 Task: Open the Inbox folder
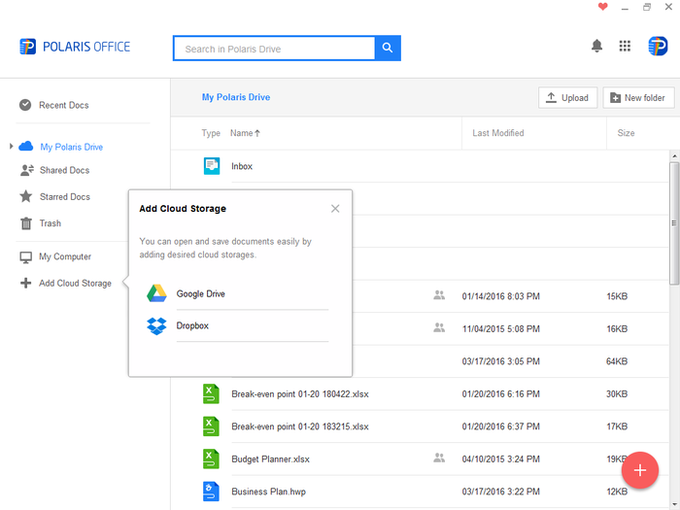click(241, 166)
